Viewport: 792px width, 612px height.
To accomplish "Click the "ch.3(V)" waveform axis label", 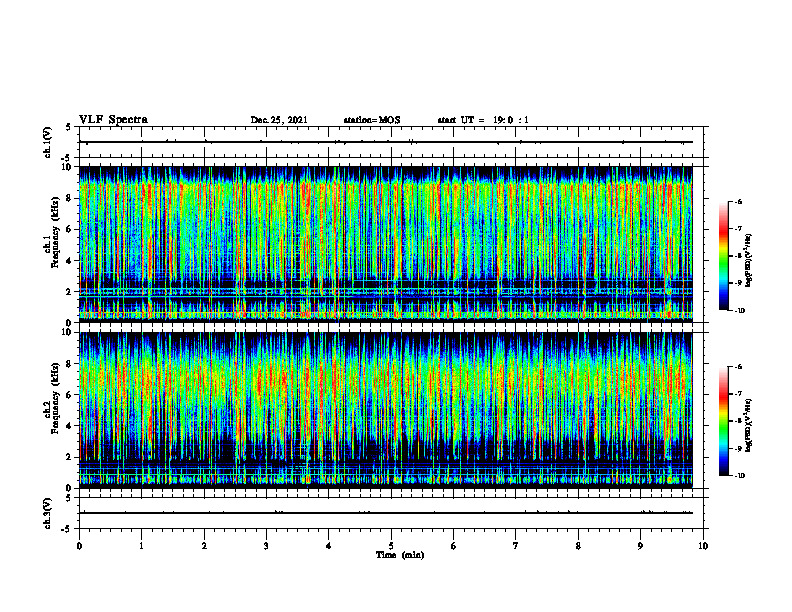I will pos(47,513).
